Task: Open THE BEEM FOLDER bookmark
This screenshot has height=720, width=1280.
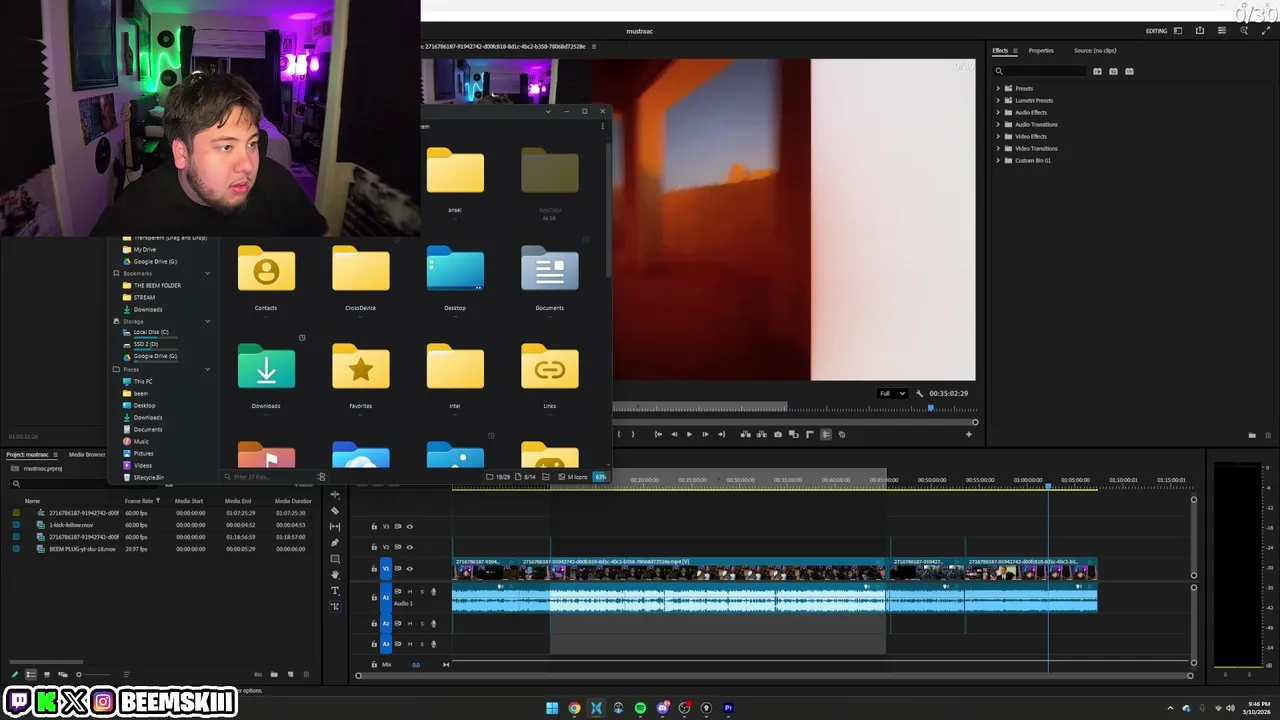Action: tap(157, 285)
